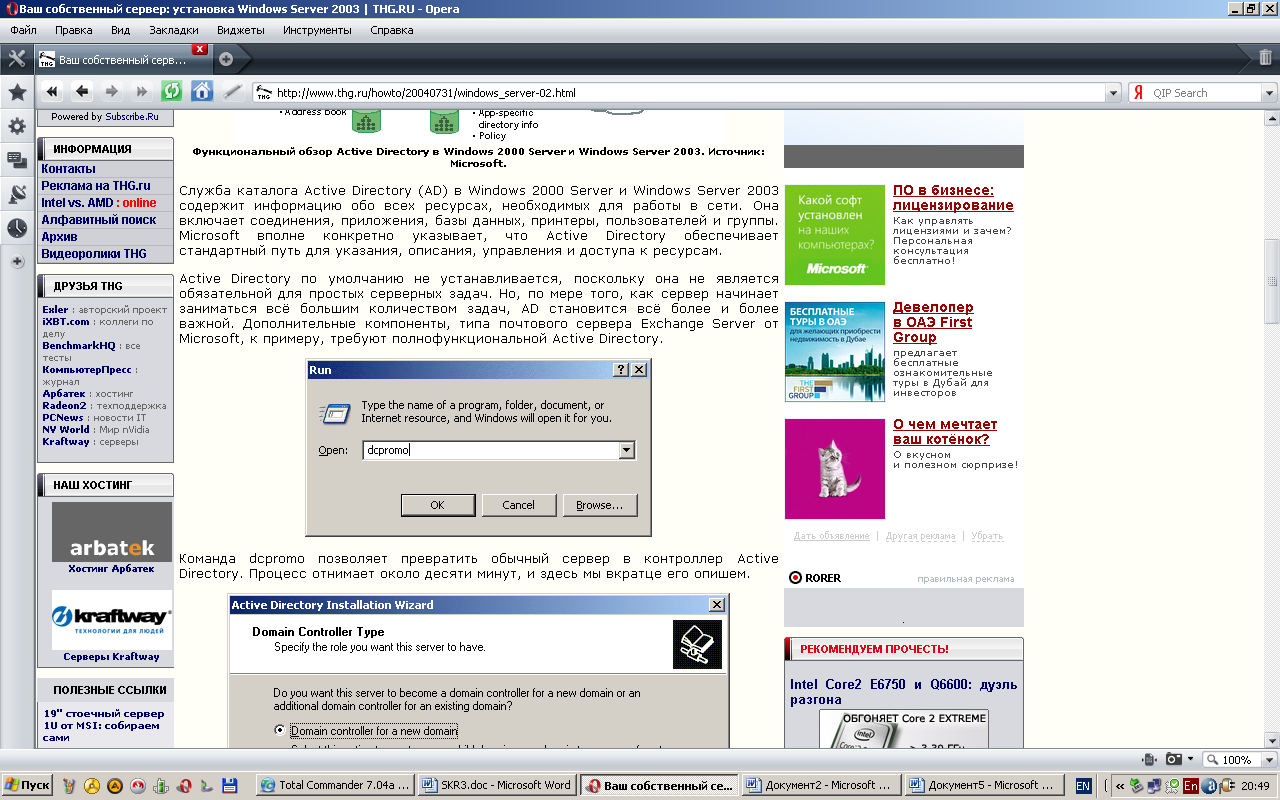Open the Инструменты menu
The image size is (1280, 800).
click(x=317, y=30)
